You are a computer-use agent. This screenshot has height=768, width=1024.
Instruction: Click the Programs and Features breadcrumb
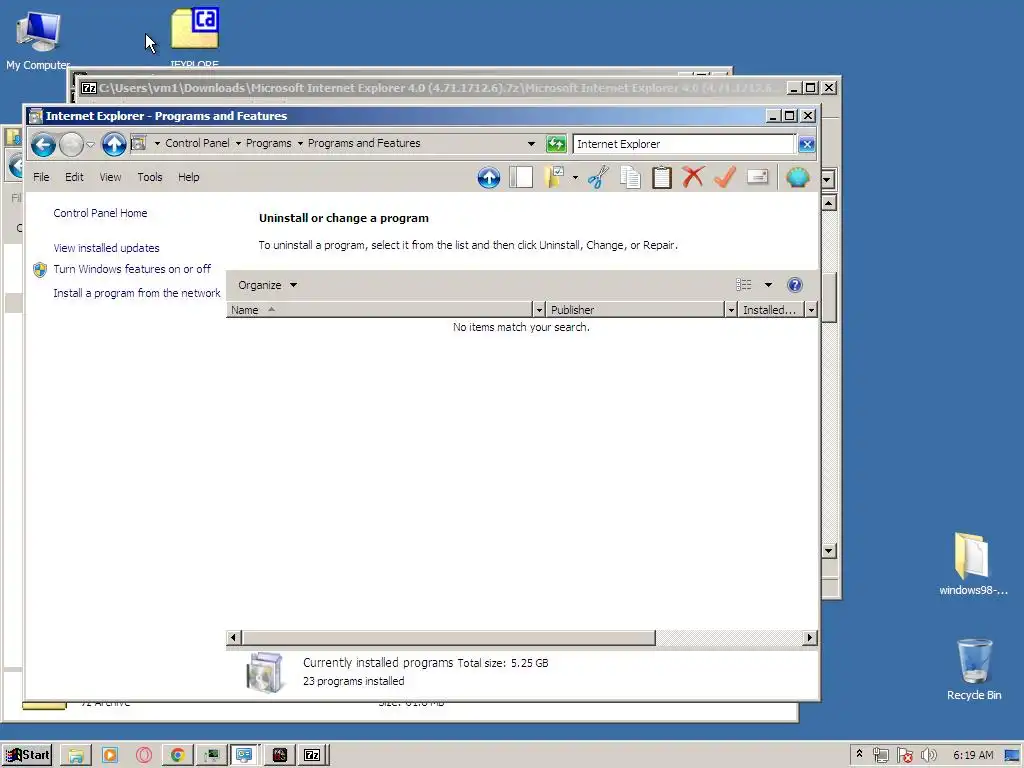coord(364,143)
